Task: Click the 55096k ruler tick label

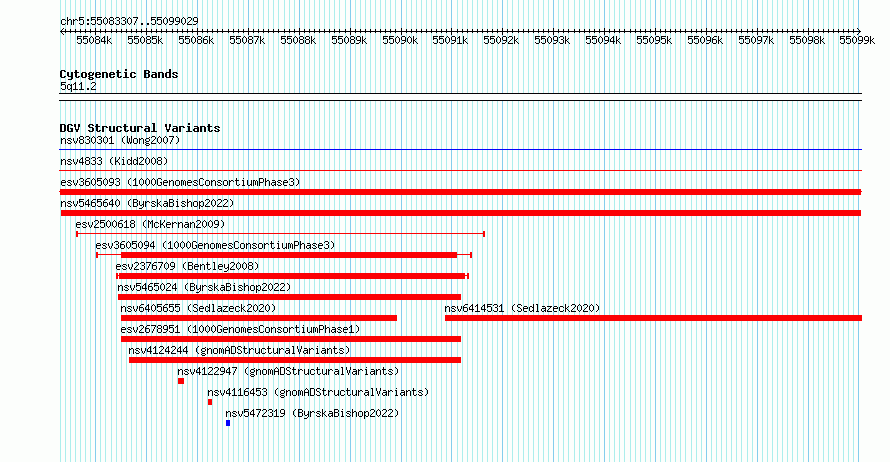Action: pos(705,40)
